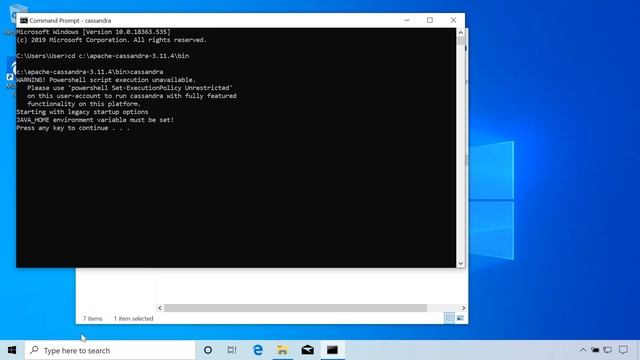Click '1 item selected' status text

point(133,318)
